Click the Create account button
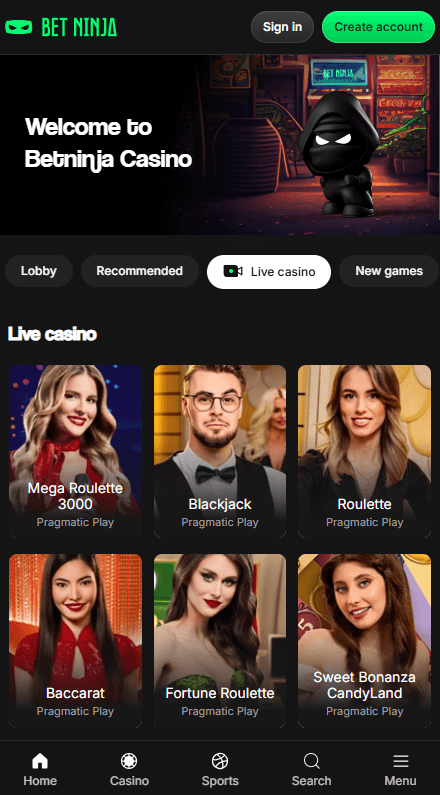Viewport: 440px width, 795px height. (x=378, y=27)
